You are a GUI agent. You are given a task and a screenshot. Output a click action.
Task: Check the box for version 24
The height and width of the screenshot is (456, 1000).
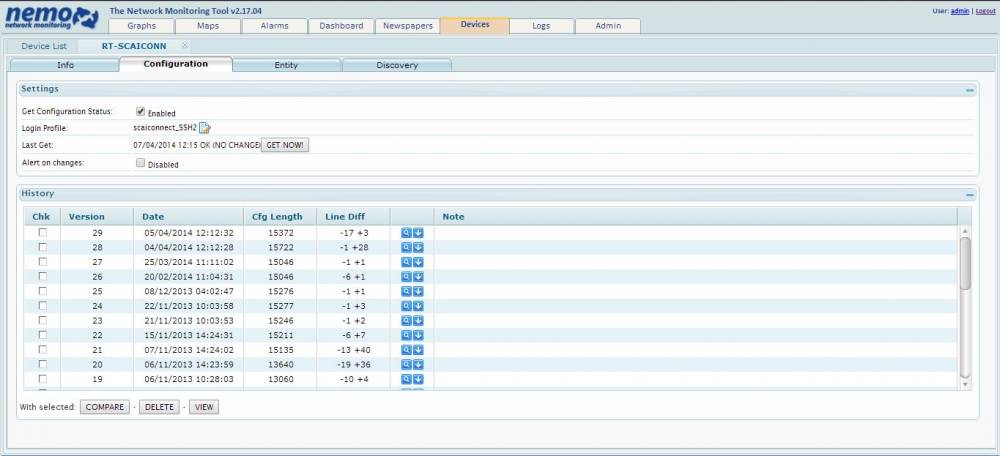tap(43, 305)
